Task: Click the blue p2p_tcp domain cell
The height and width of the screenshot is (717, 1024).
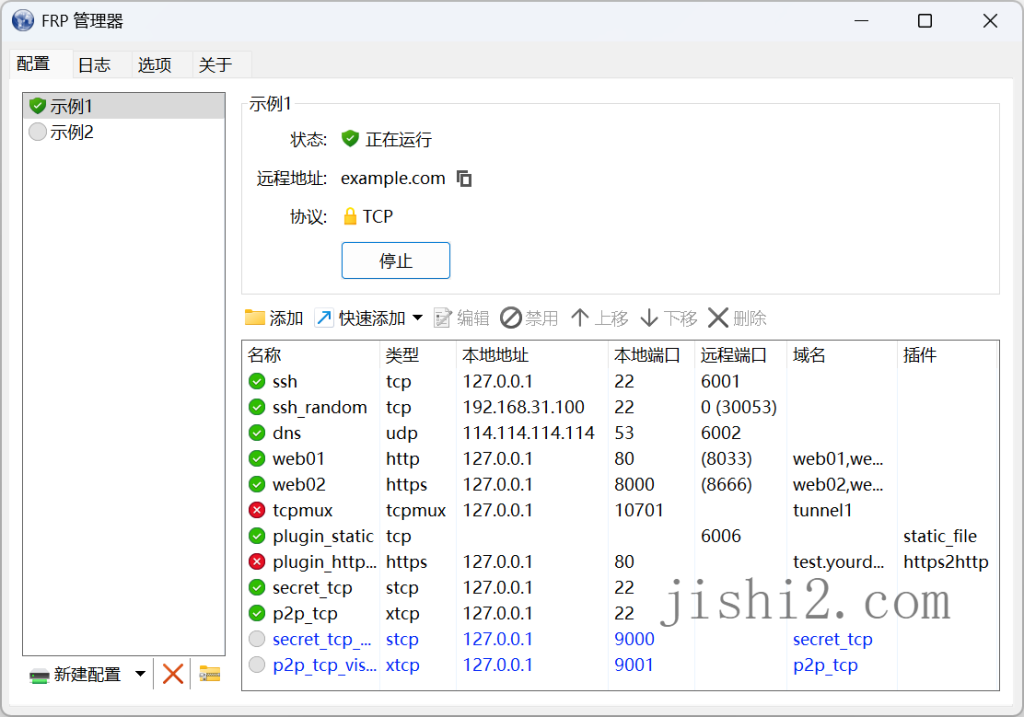Action: pos(825,665)
